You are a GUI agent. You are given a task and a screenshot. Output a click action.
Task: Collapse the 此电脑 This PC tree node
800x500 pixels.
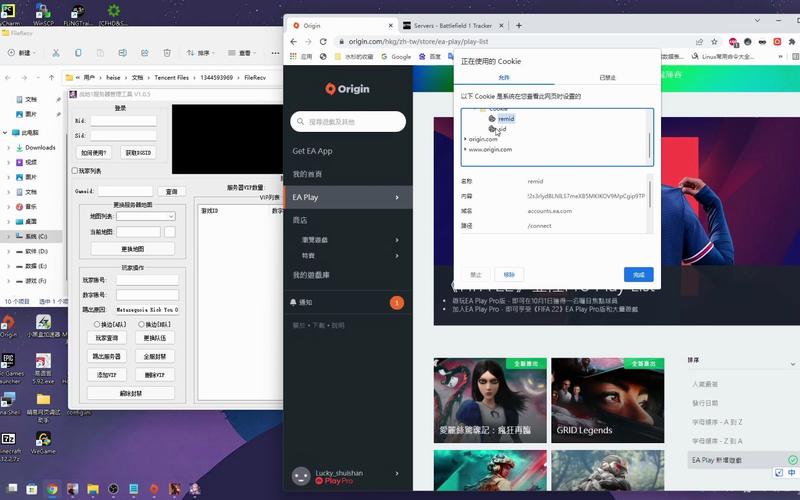coord(5,133)
